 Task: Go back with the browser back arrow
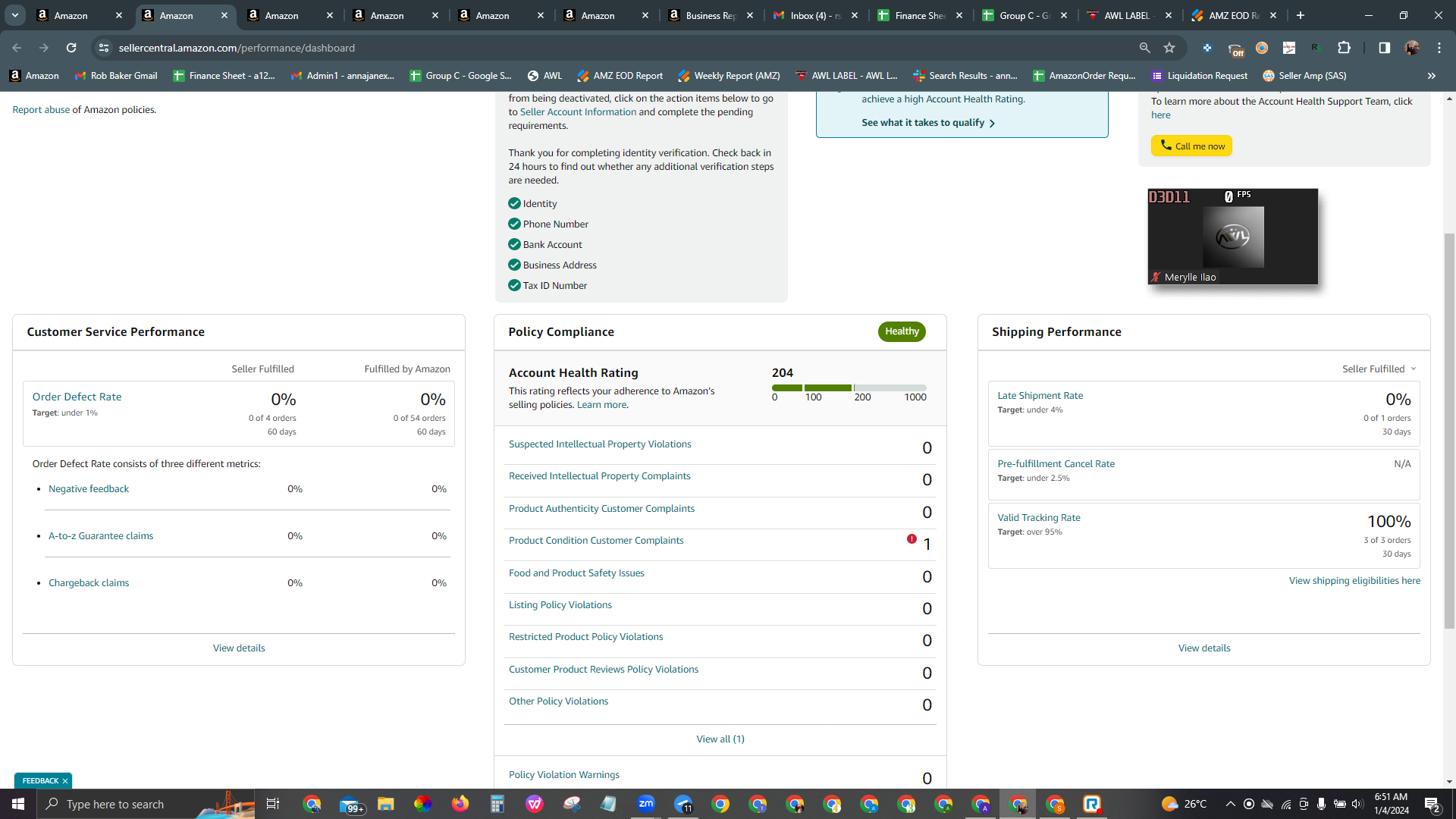pos(17,48)
